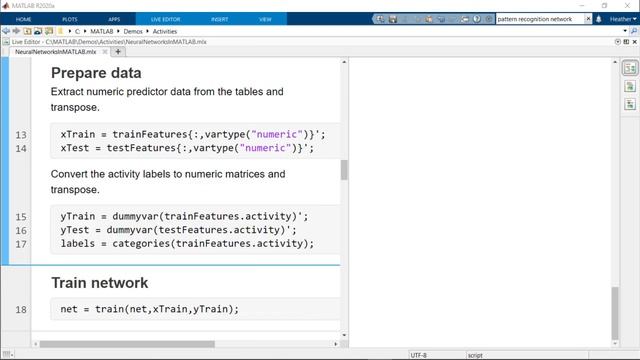Click the Help question mark icon
Image resolution: width=640 pixels, height=360 pixels.
pyautogui.click(x=477, y=19)
